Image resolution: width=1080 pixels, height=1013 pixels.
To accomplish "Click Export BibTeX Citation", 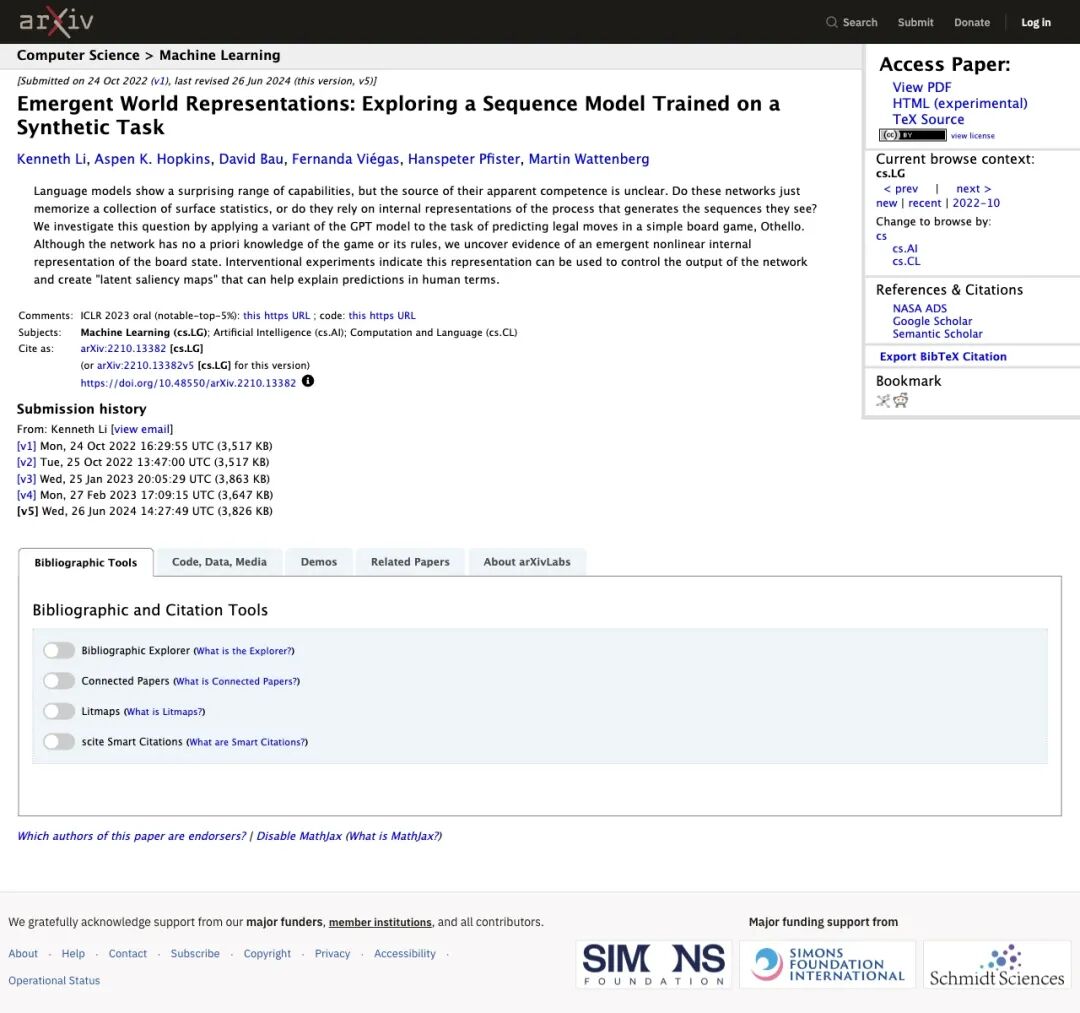I will (x=943, y=357).
